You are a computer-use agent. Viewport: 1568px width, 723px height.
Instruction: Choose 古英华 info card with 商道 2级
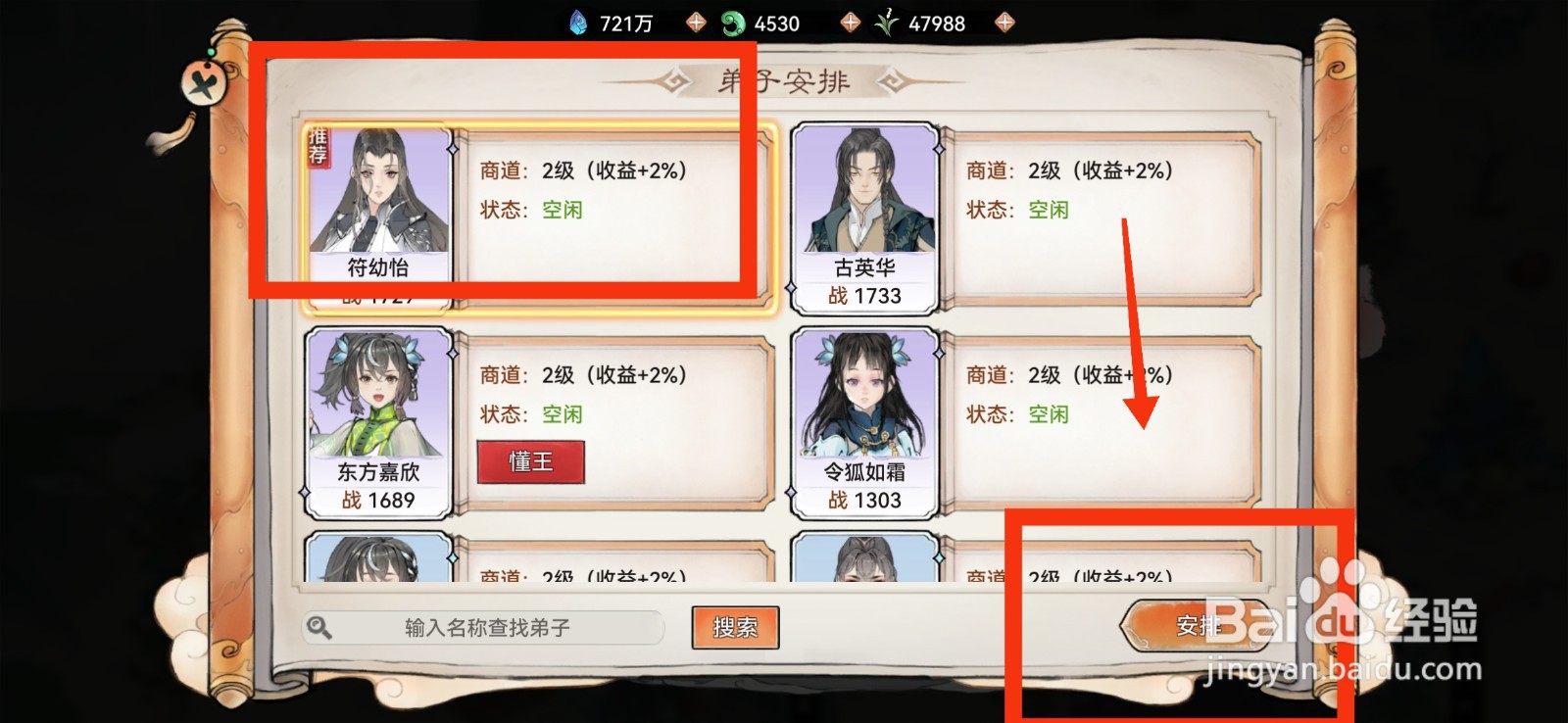(x=1101, y=217)
